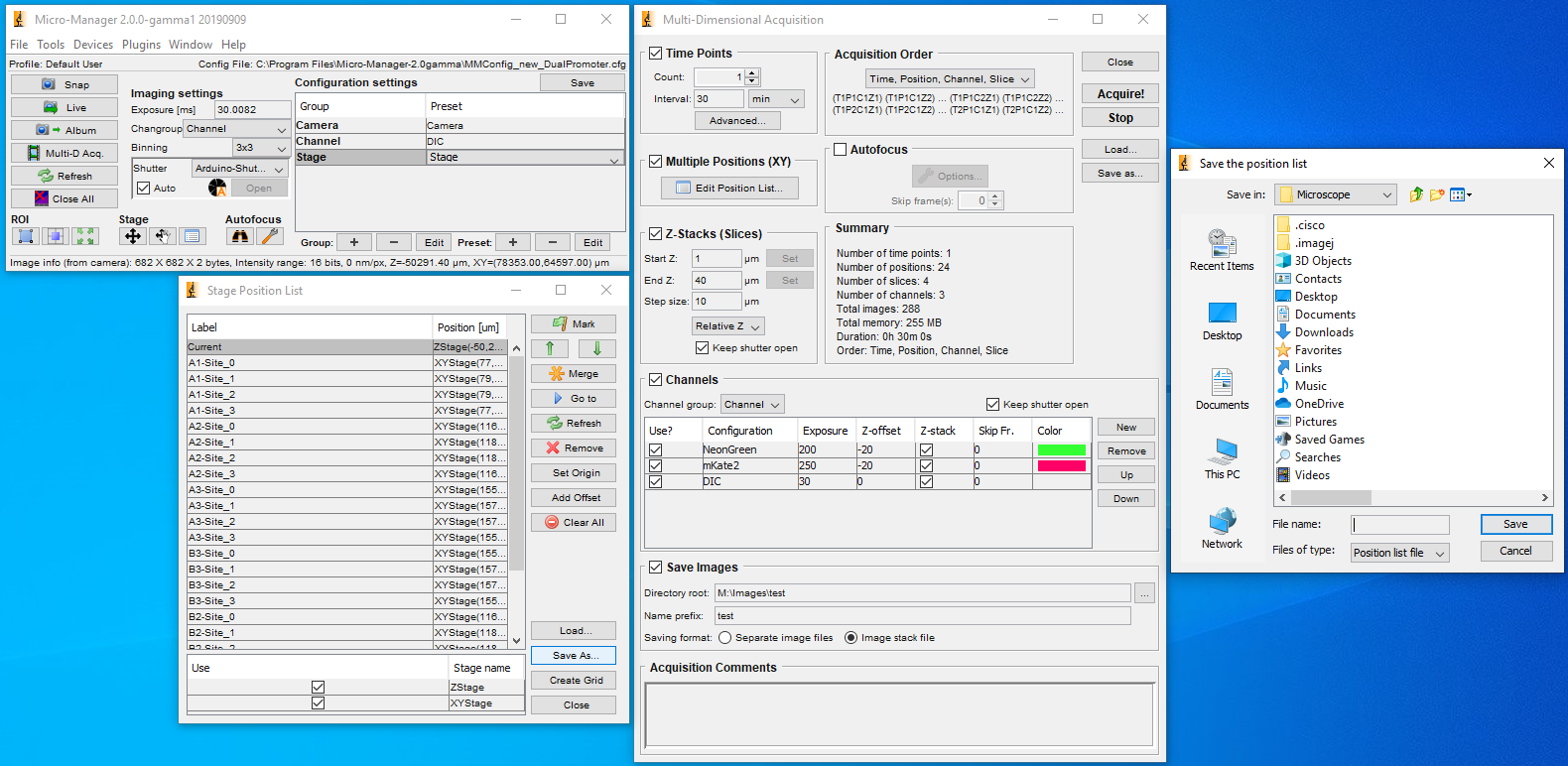Go up one folder level icon
The width and height of the screenshot is (1568, 766).
(x=1416, y=194)
